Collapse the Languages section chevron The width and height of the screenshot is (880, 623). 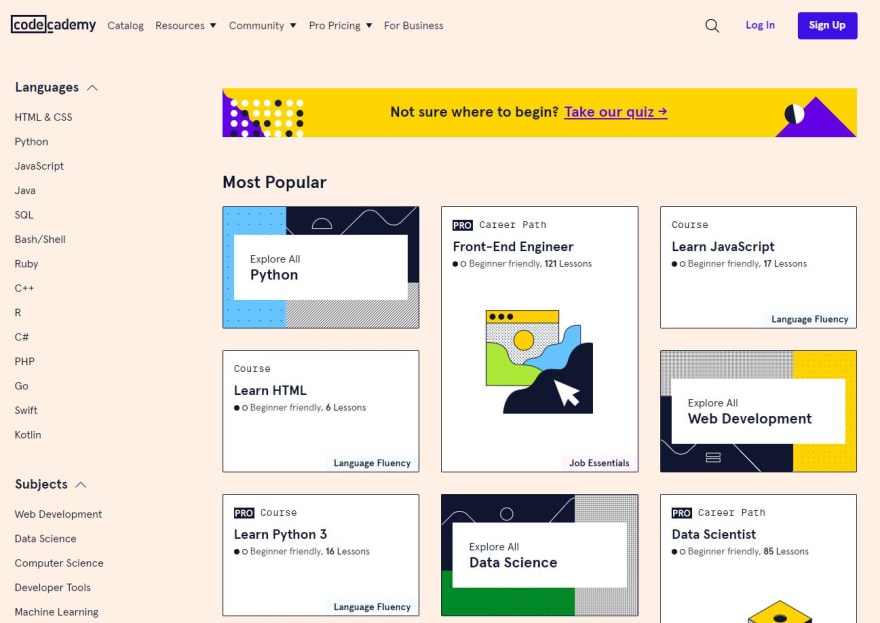[x=93, y=88]
